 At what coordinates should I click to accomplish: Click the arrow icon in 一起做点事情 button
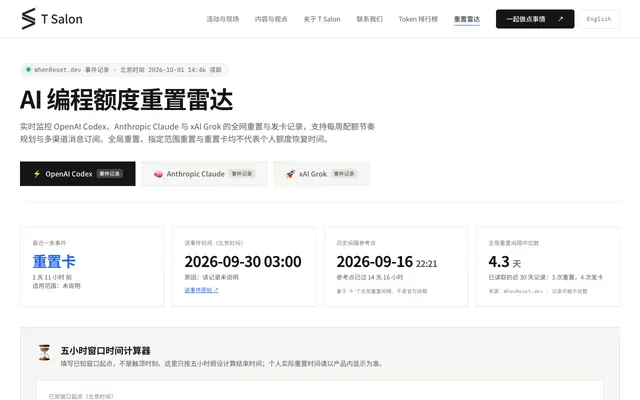tap(560, 19)
